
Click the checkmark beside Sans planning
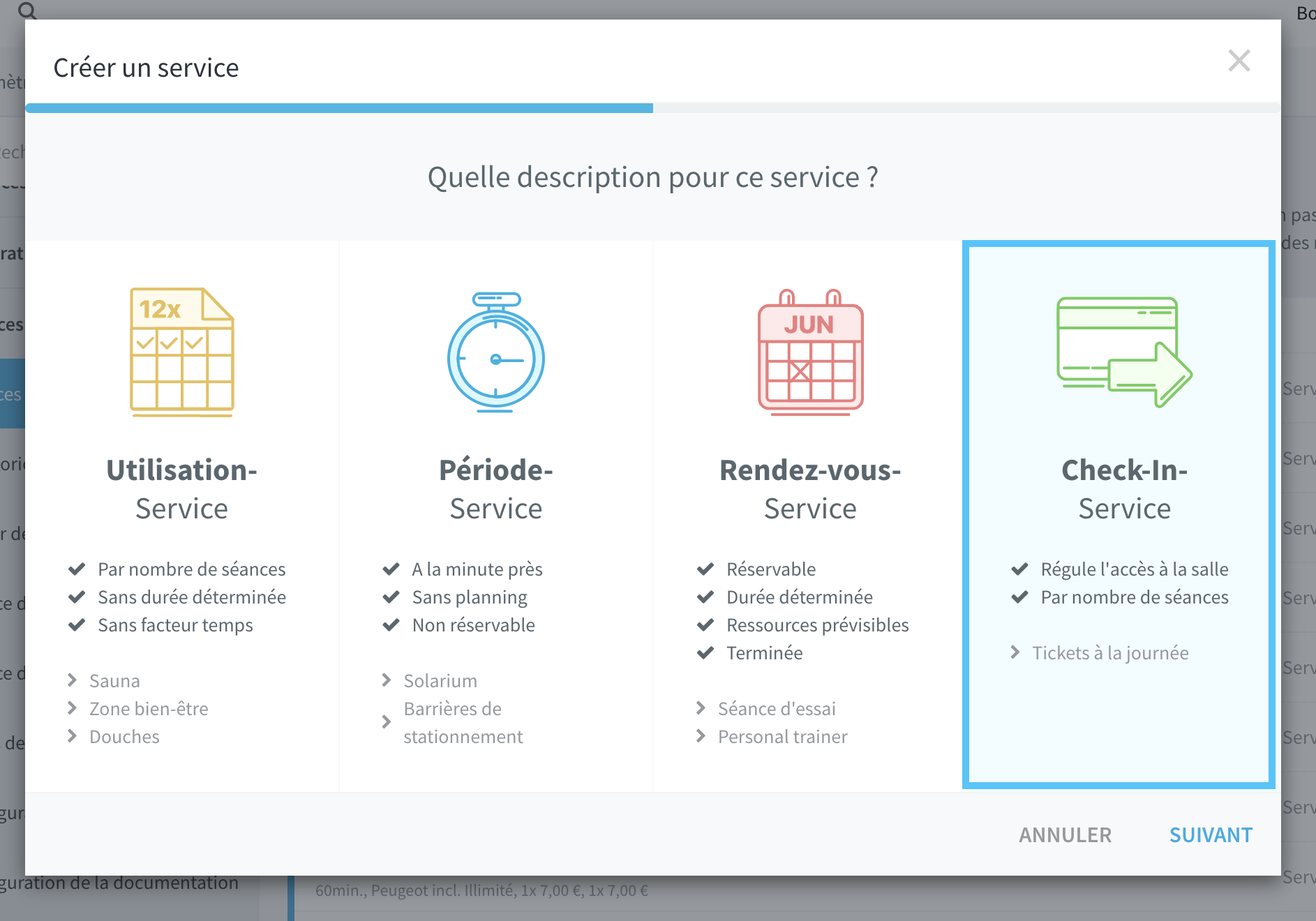click(x=391, y=597)
